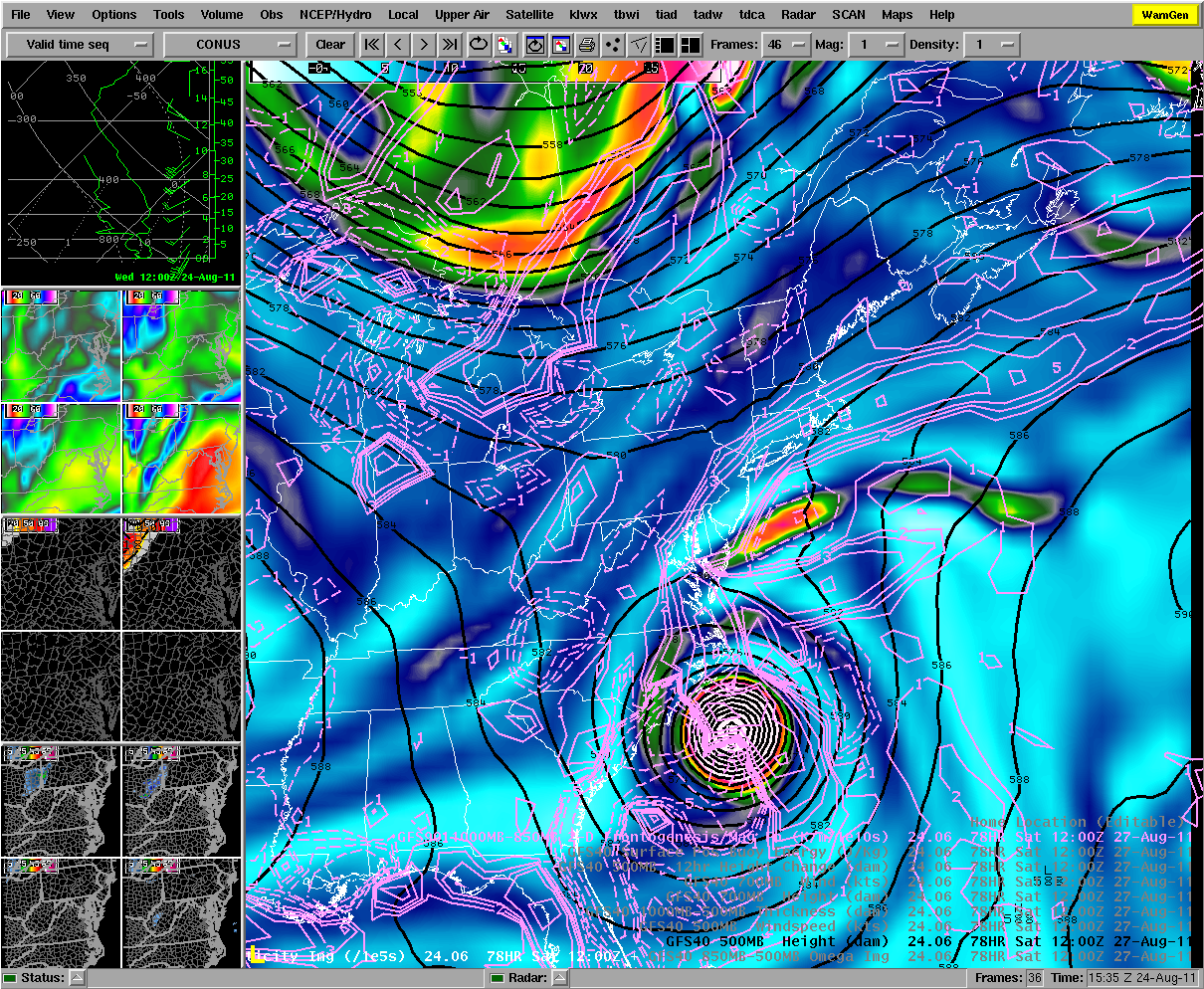Open the tadw radar menu
The width and height of the screenshot is (1204, 989).
point(707,15)
